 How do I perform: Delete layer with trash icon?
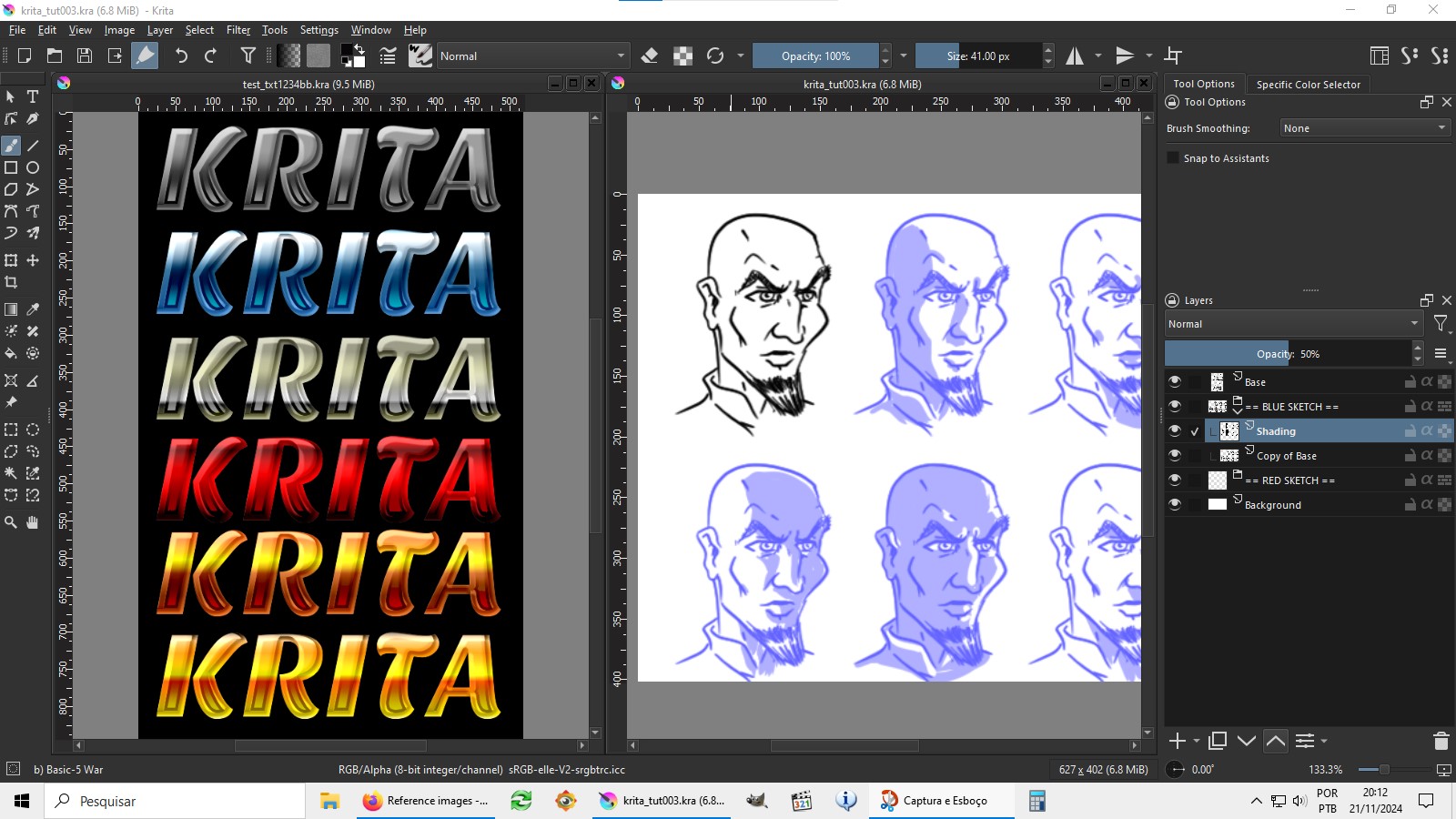point(1441,741)
